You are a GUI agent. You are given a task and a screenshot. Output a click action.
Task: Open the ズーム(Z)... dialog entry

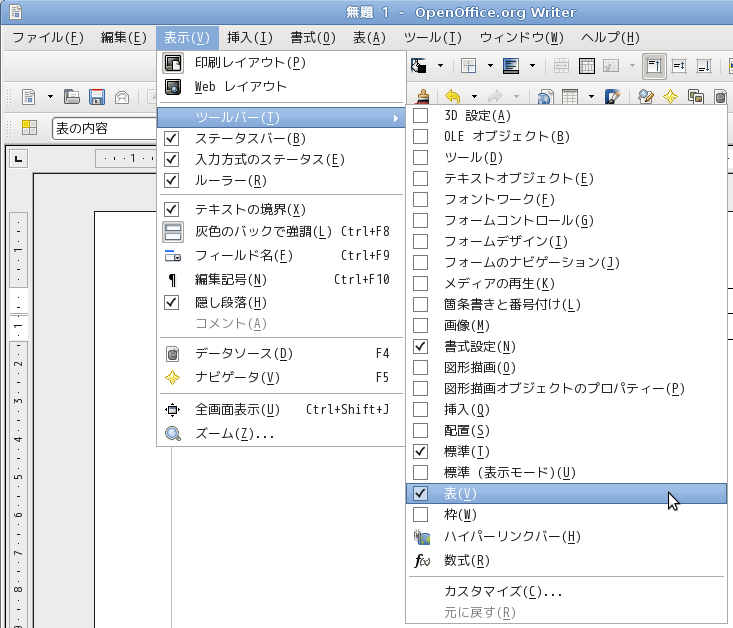(x=234, y=434)
